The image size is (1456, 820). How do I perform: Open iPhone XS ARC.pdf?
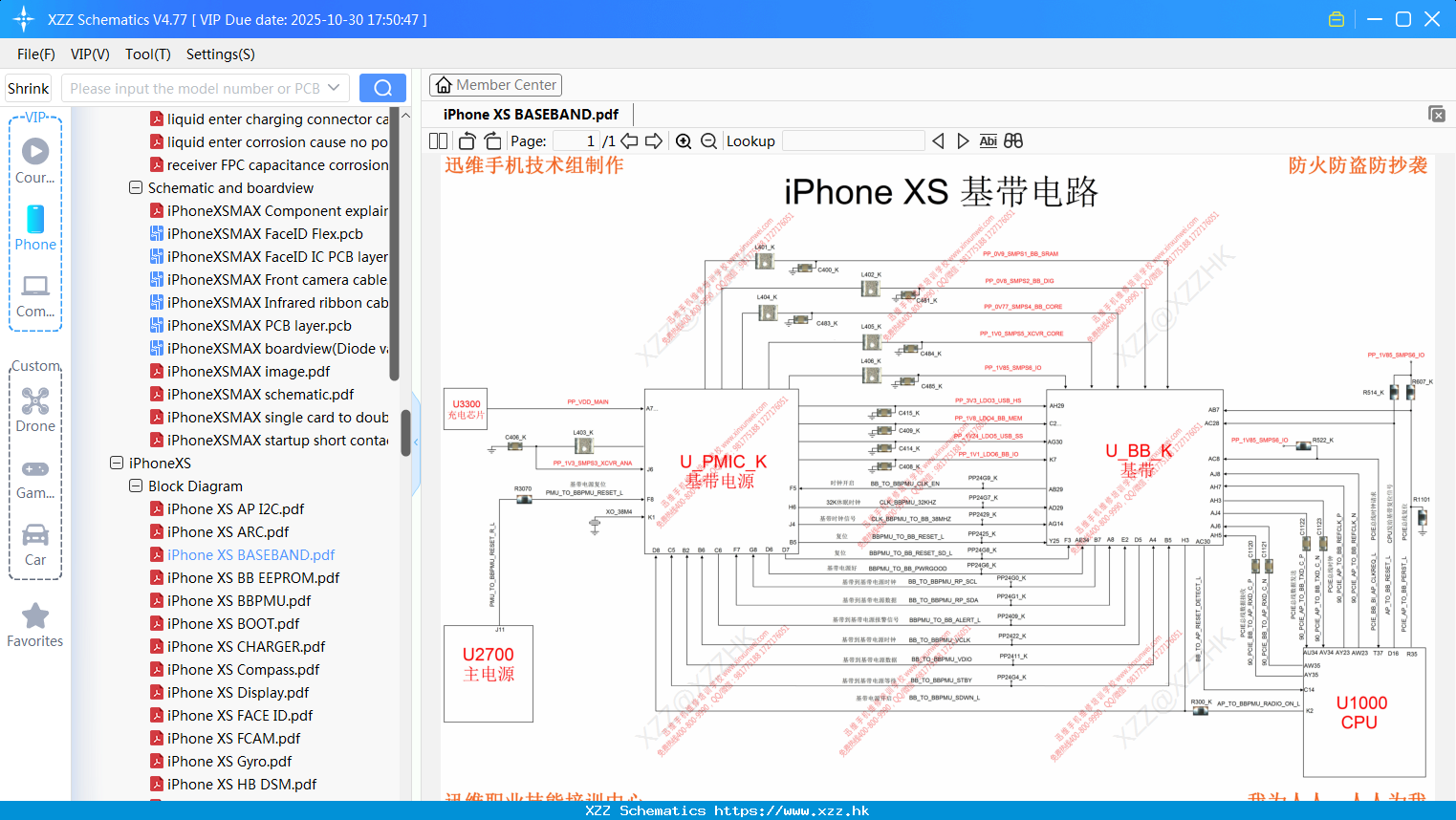click(x=219, y=531)
